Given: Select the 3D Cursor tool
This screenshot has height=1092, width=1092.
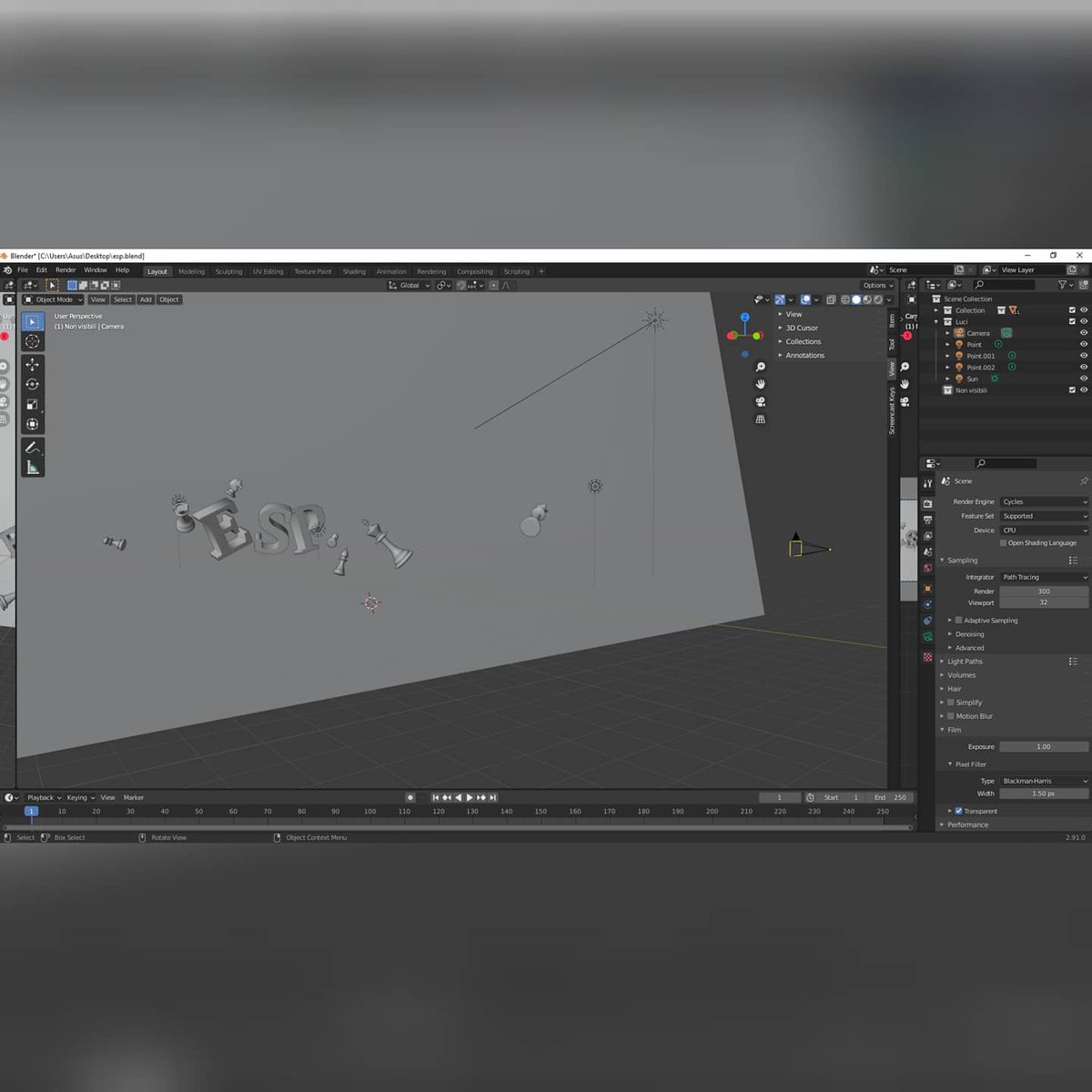Looking at the screenshot, I should tap(32, 341).
